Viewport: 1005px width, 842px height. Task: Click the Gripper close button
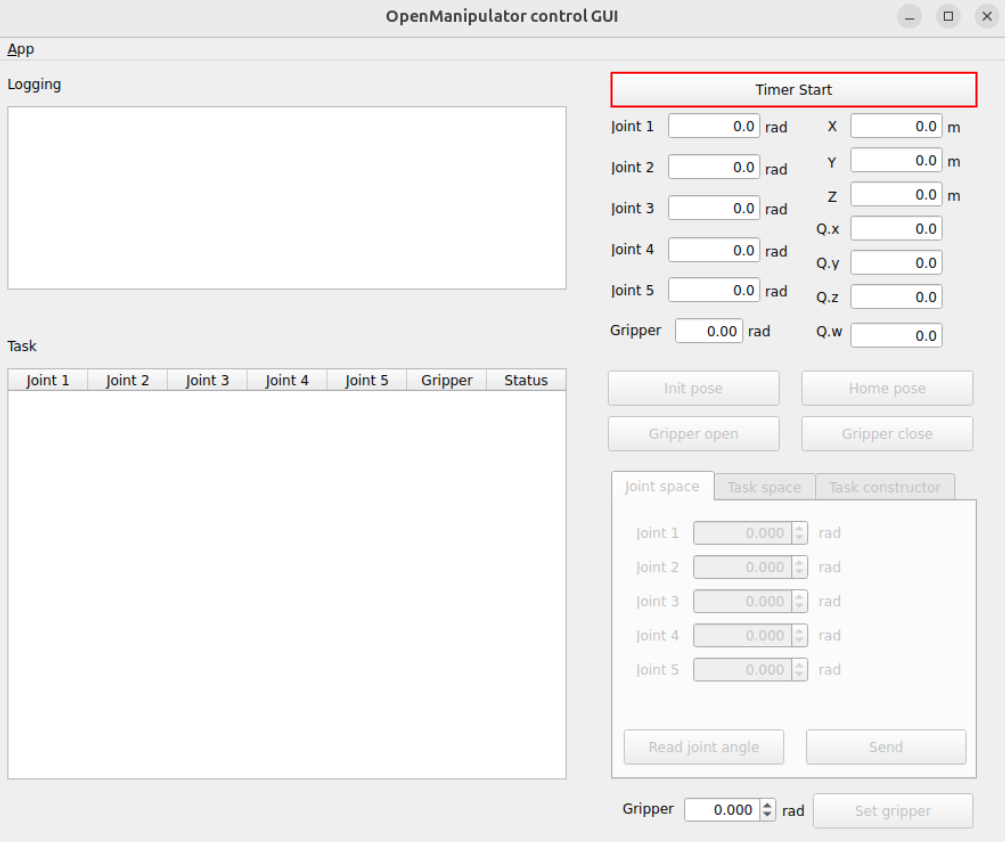point(887,434)
